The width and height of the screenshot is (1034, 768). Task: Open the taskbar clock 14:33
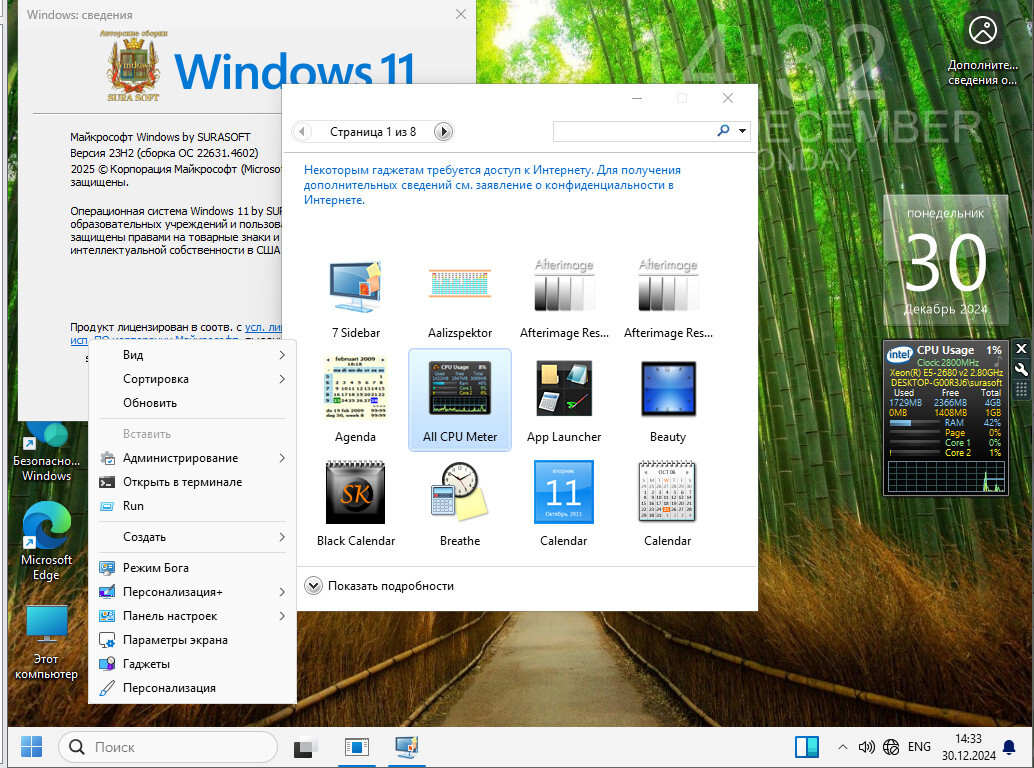click(x=968, y=747)
